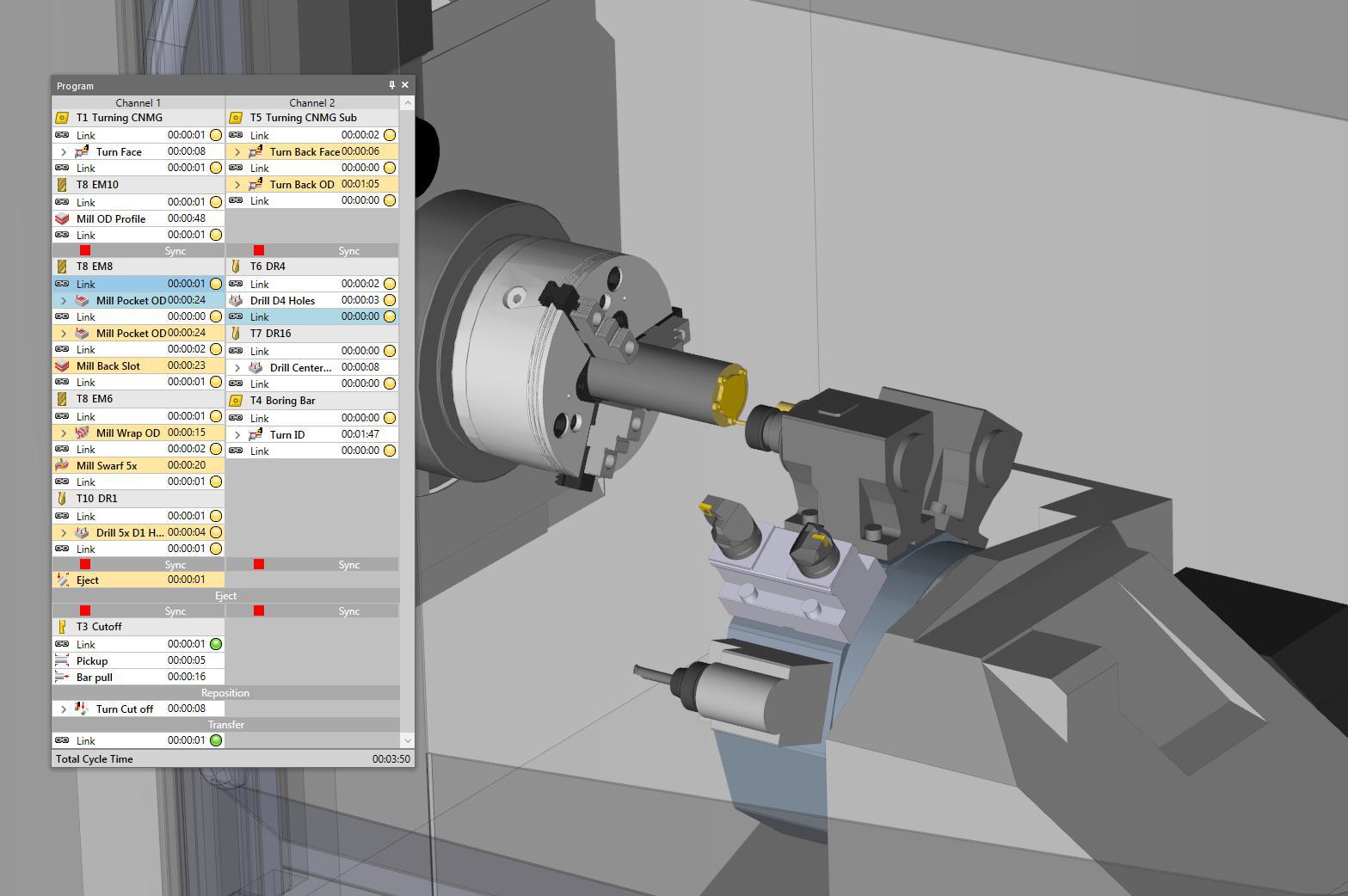The width and height of the screenshot is (1348, 896).
Task: Click the Program panel scrollbar down arrow
Action: pyautogui.click(x=407, y=740)
